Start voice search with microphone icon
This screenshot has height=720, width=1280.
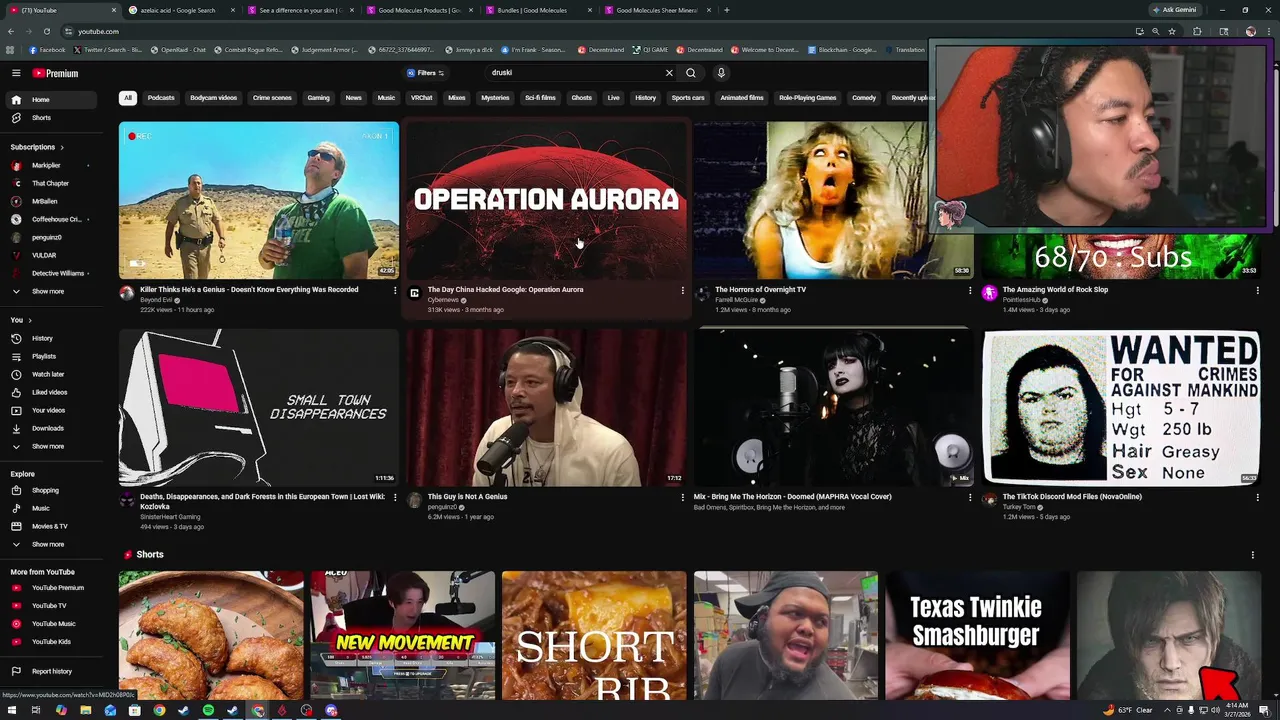click(x=720, y=73)
